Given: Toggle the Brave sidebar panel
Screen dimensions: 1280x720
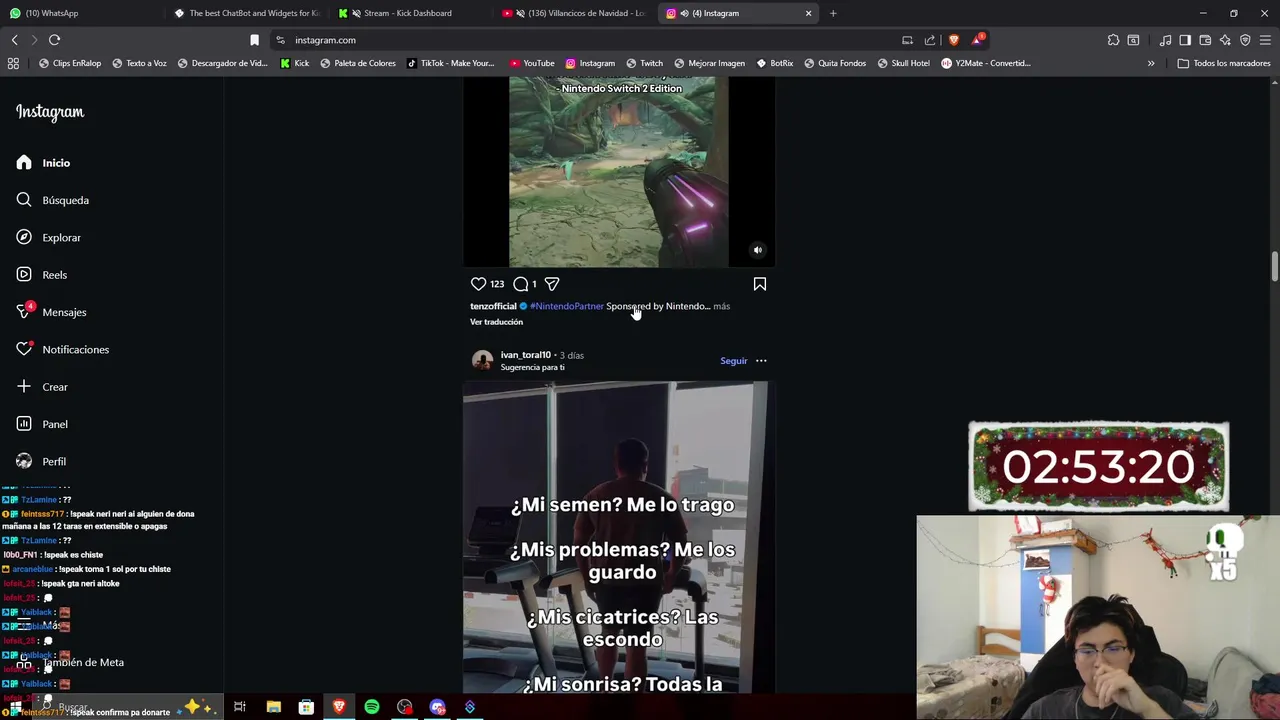Looking at the screenshot, I should (1185, 40).
